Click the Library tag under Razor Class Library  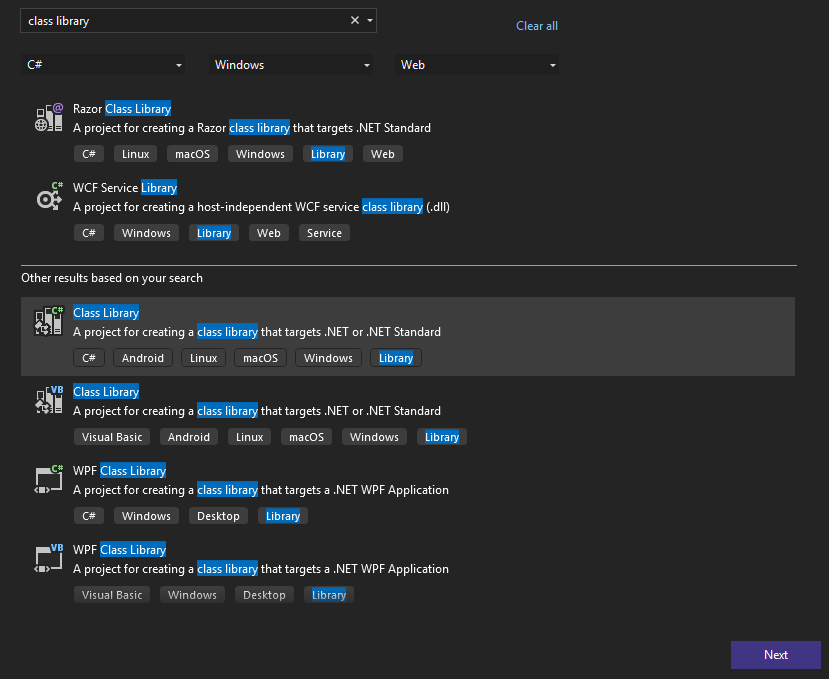[328, 154]
